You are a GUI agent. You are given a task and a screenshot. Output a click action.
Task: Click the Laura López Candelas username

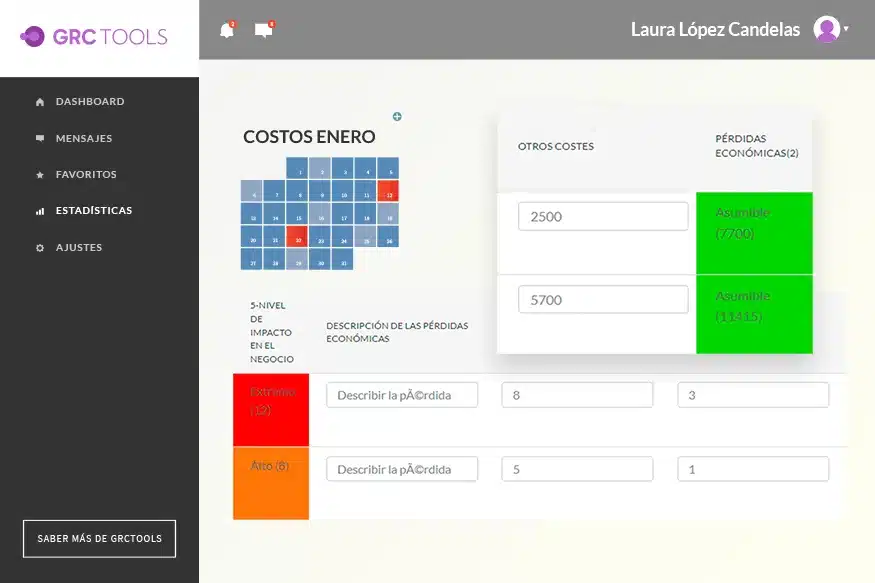point(715,30)
